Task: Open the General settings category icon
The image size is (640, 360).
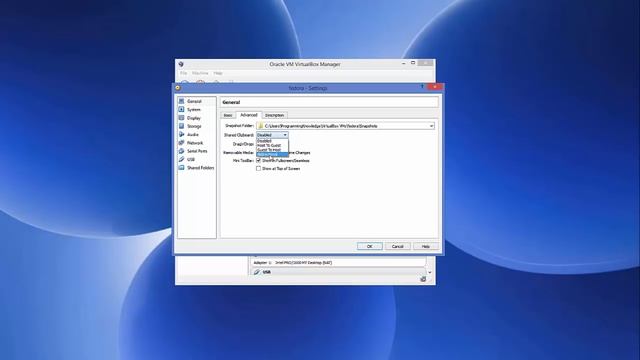Action: coord(182,101)
